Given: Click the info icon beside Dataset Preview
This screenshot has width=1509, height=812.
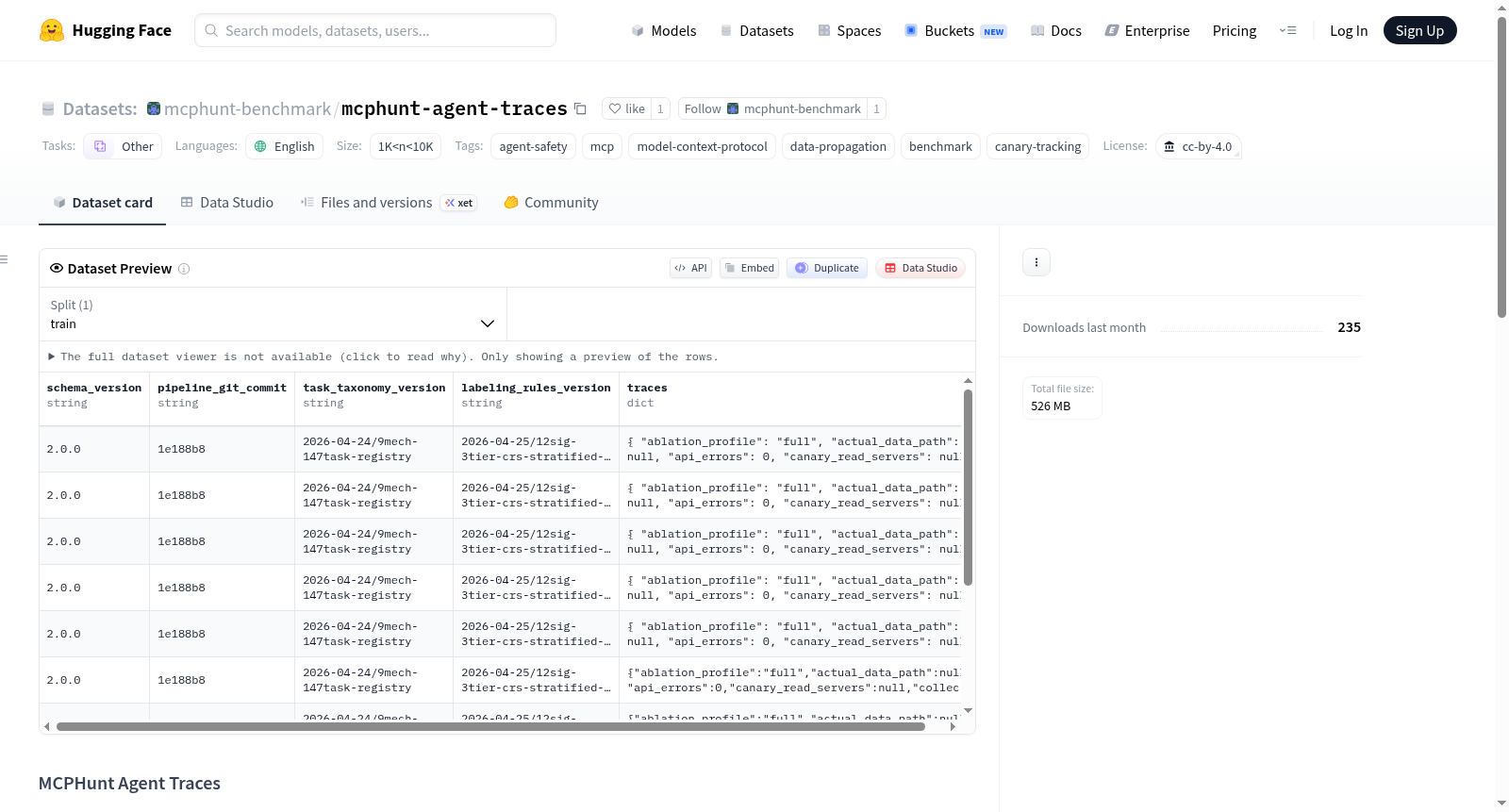Looking at the screenshot, I should click(x=184, y=269).
